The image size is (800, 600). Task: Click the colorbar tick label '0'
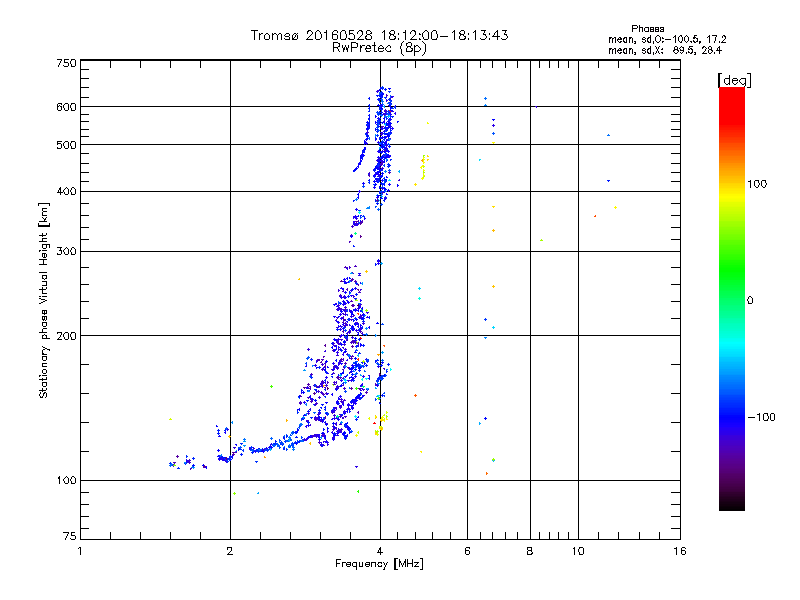750,301
